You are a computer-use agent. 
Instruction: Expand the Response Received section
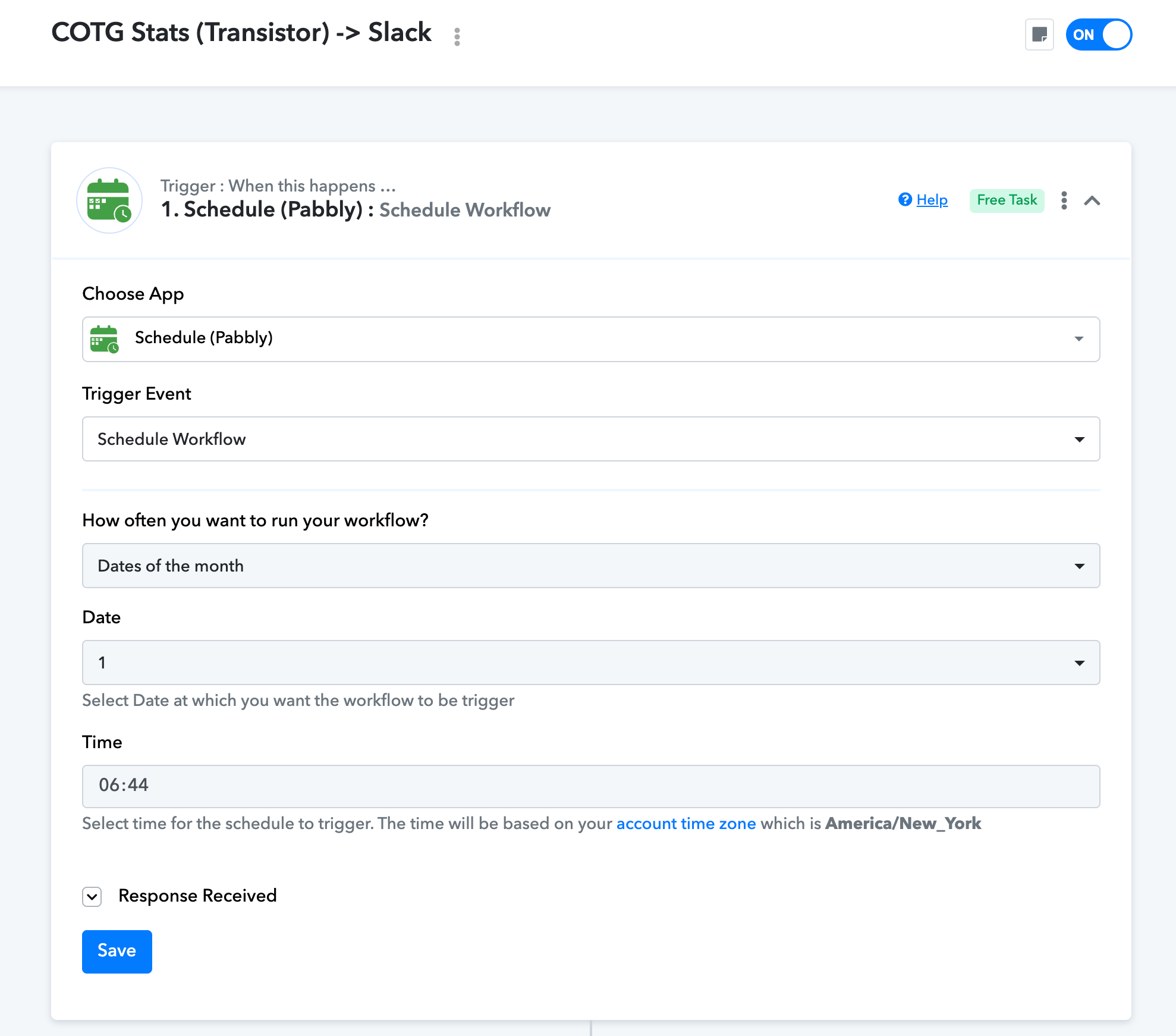pyautogui.click(x=92, y=896)
